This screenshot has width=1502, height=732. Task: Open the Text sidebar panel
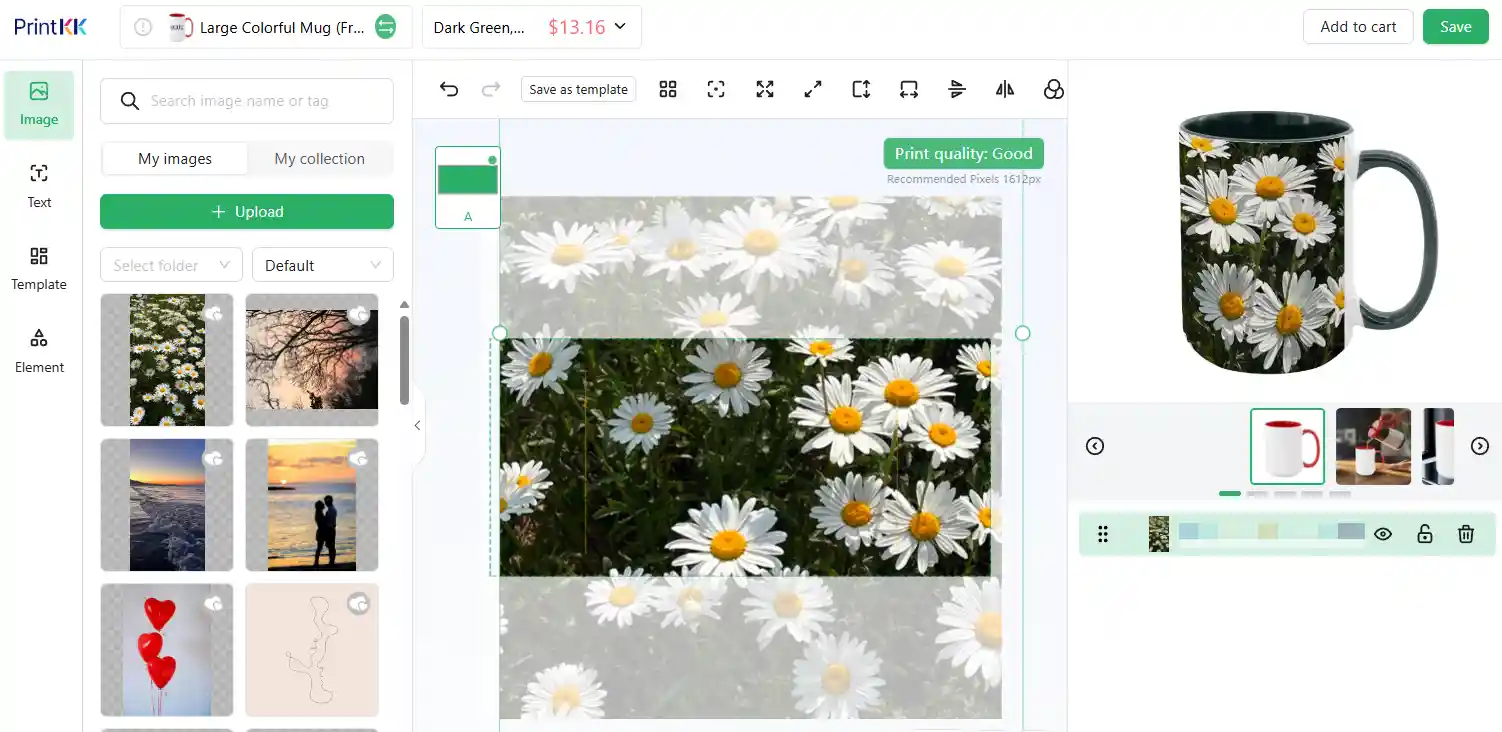(39, 186)
